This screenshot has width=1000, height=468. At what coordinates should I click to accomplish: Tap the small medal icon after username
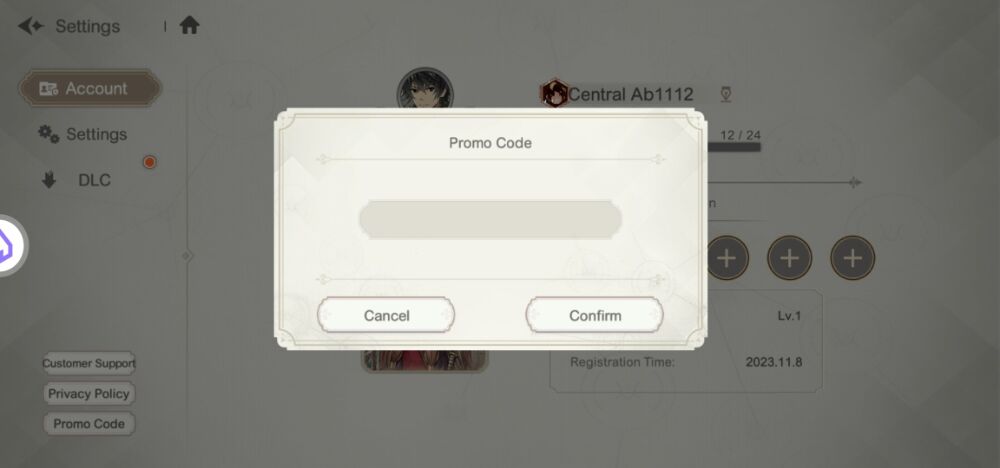pos(725,94)
